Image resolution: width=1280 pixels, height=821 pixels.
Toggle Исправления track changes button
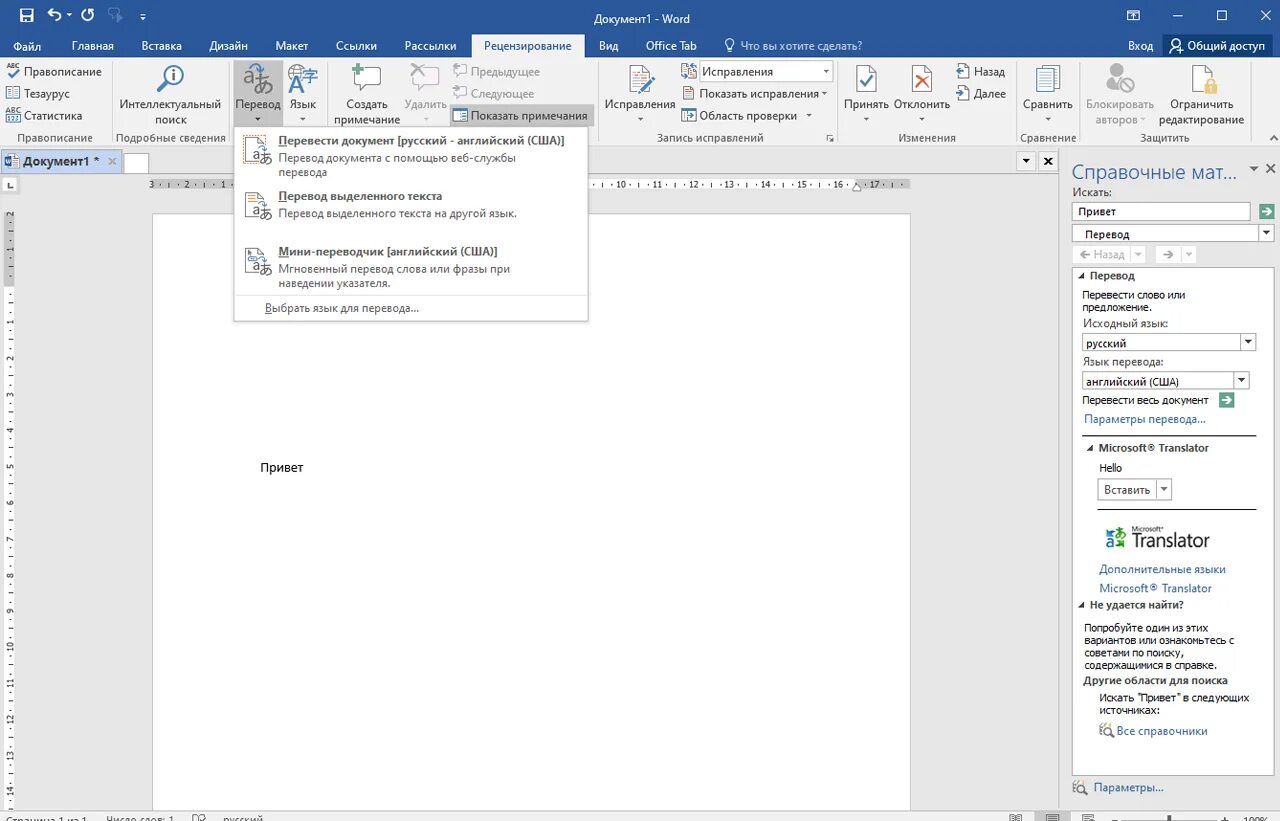pyautogui.click(x=640, y=95)
